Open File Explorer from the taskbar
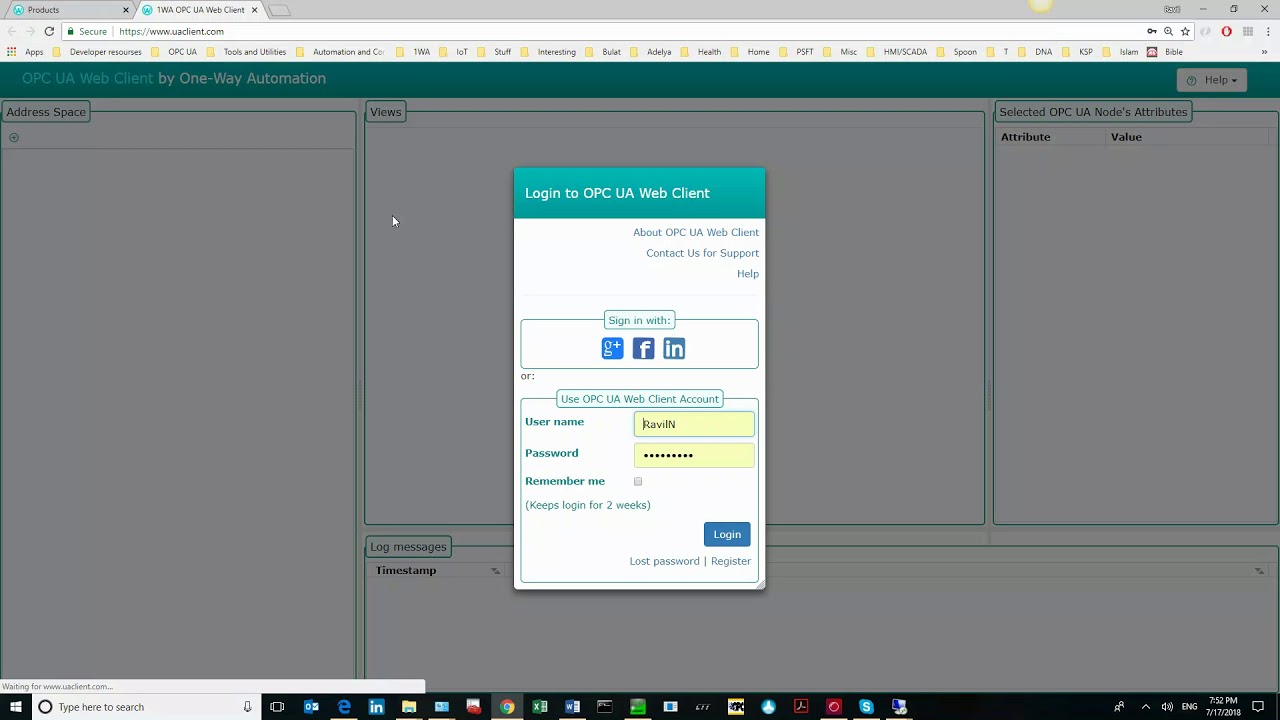Screen dimensions: 1280x720 click(x=409, y=707)
